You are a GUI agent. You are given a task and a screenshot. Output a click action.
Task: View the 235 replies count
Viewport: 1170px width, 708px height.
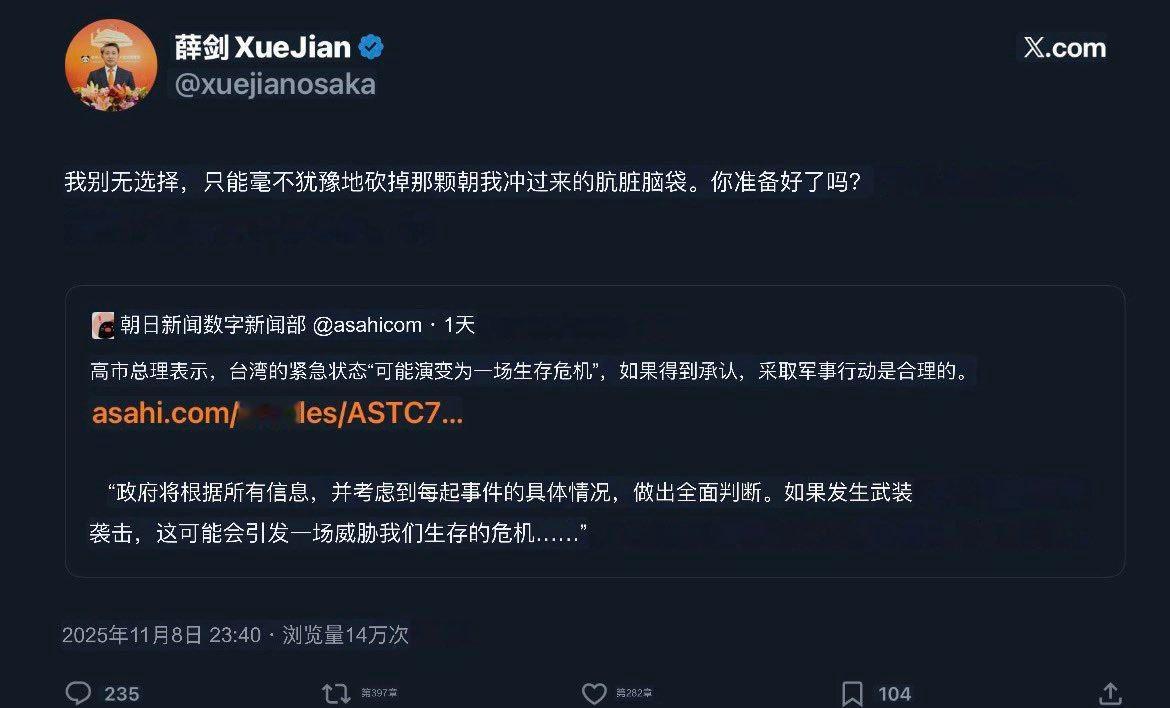click(x=122, y=695)
